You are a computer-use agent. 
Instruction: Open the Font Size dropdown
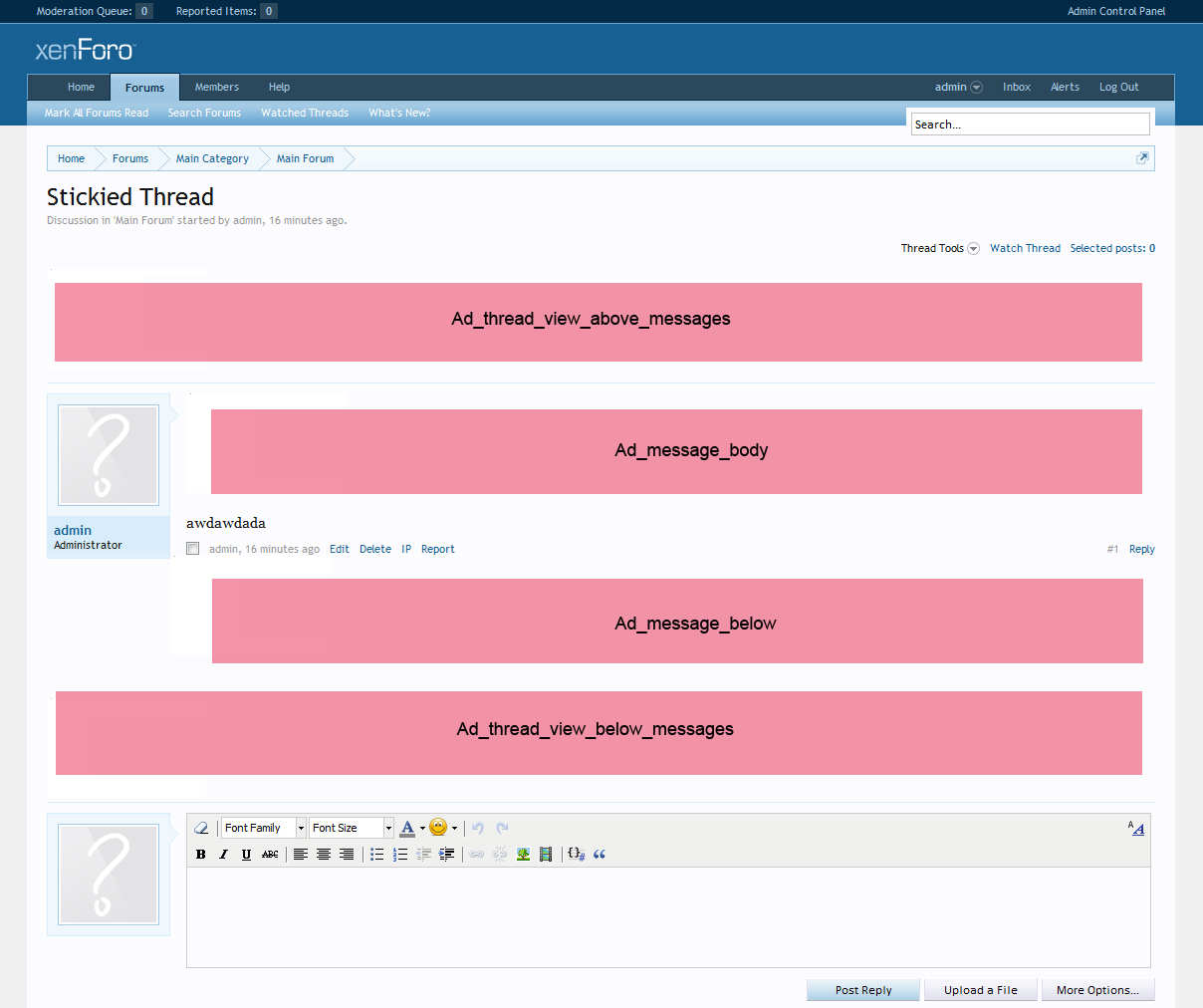(x=351, y=828)
